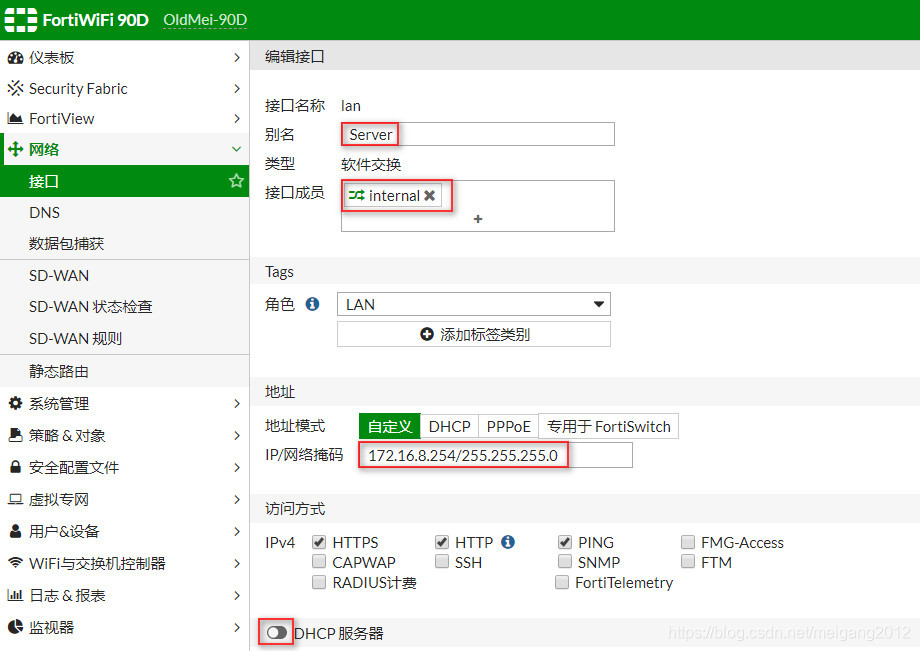Click the 虚拟专网 laptop icon
The height and width of the screenshot is (651, 920).
(15, 499)
